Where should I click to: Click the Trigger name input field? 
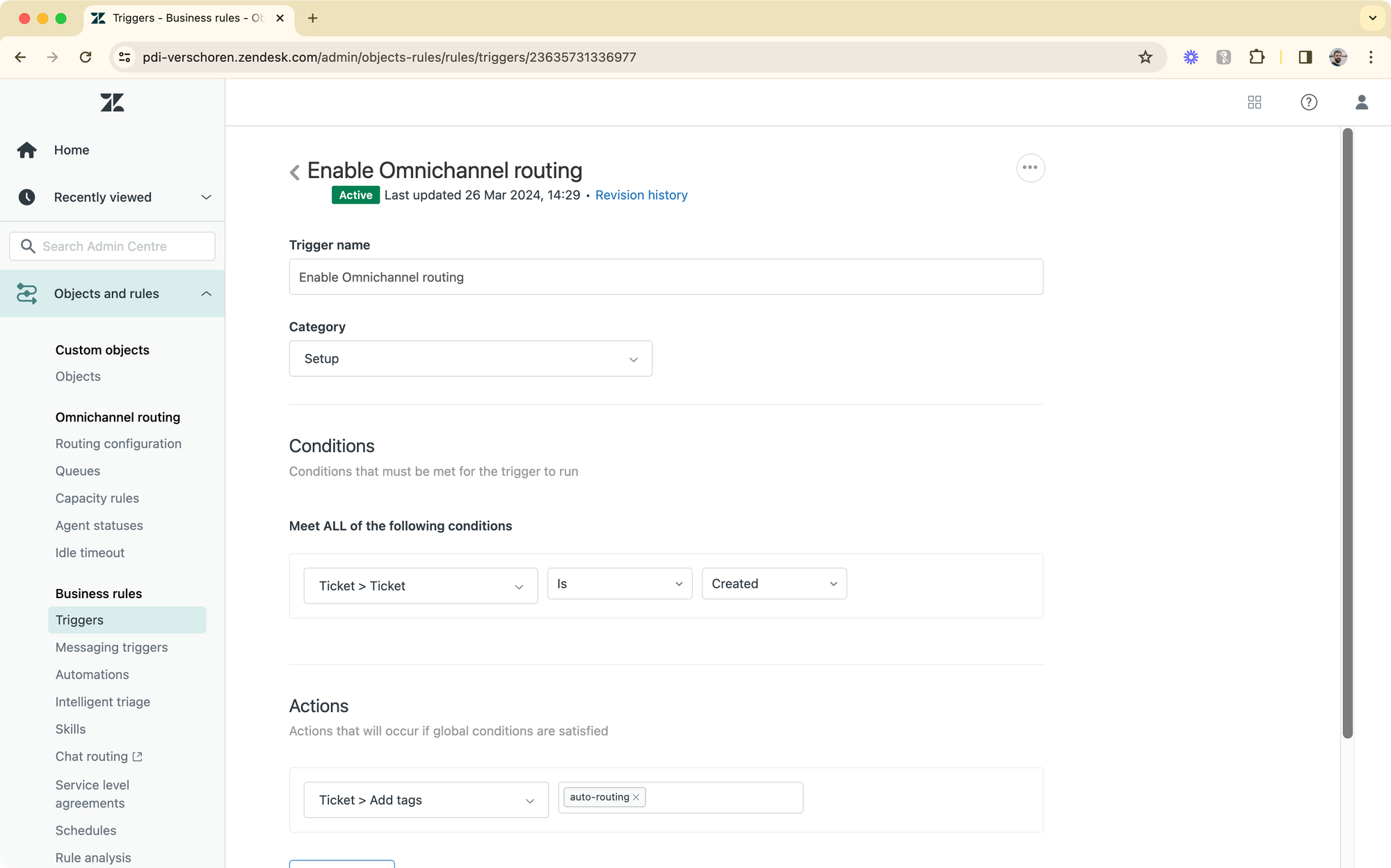[665, 277]
